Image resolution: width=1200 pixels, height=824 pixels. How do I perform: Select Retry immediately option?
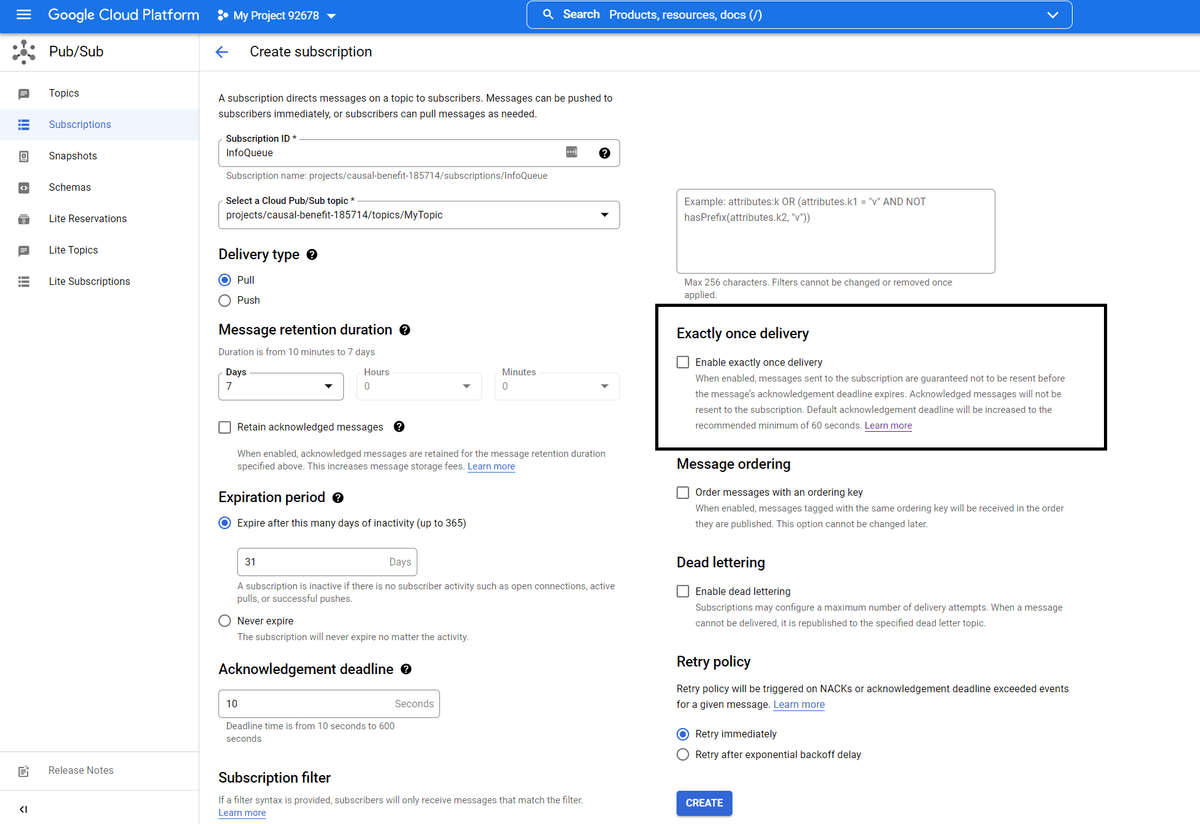pyautogui.click(x=683, y=734)
